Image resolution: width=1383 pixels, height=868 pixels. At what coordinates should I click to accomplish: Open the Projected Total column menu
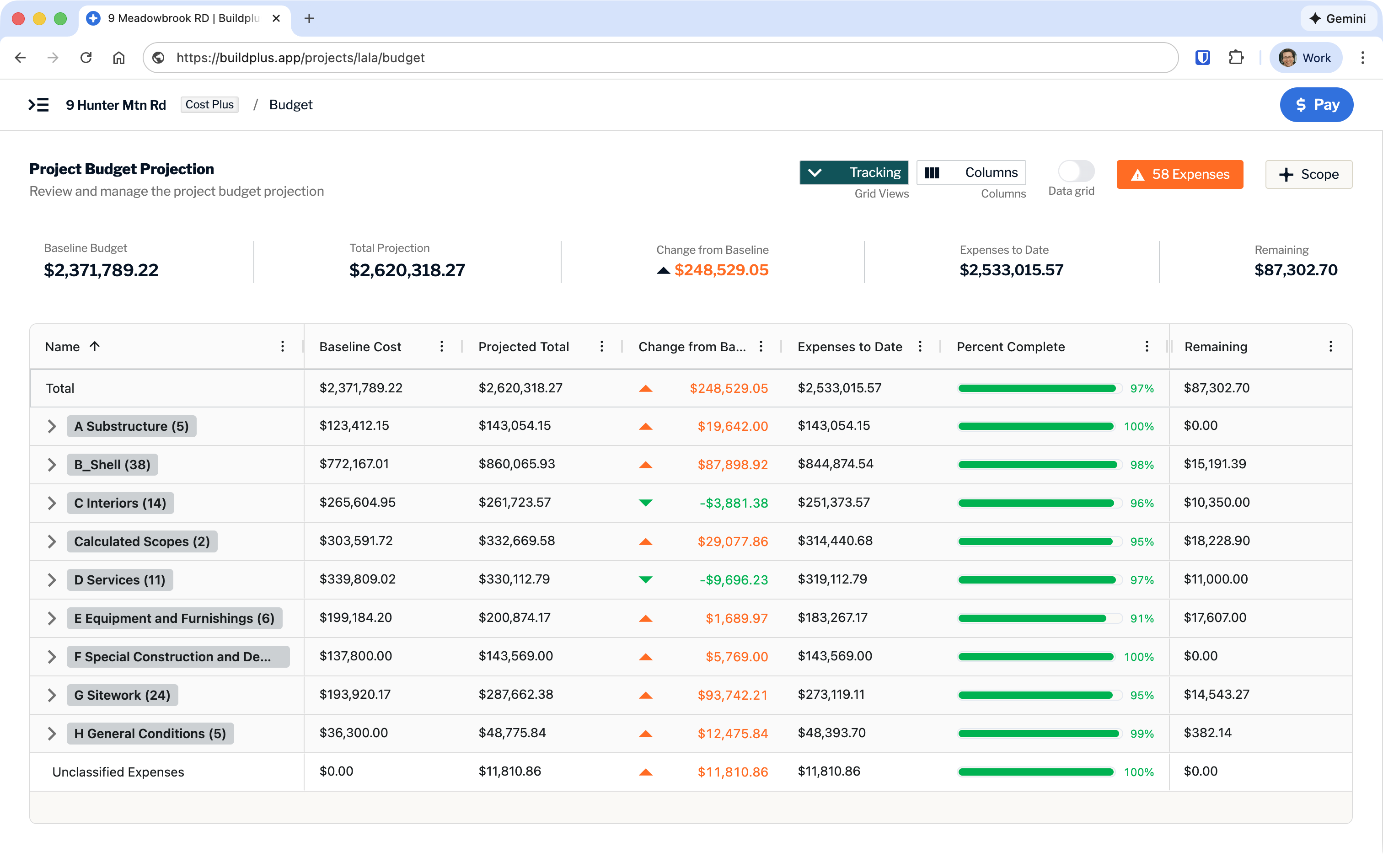pyautogui.click(x=601, y=346)
